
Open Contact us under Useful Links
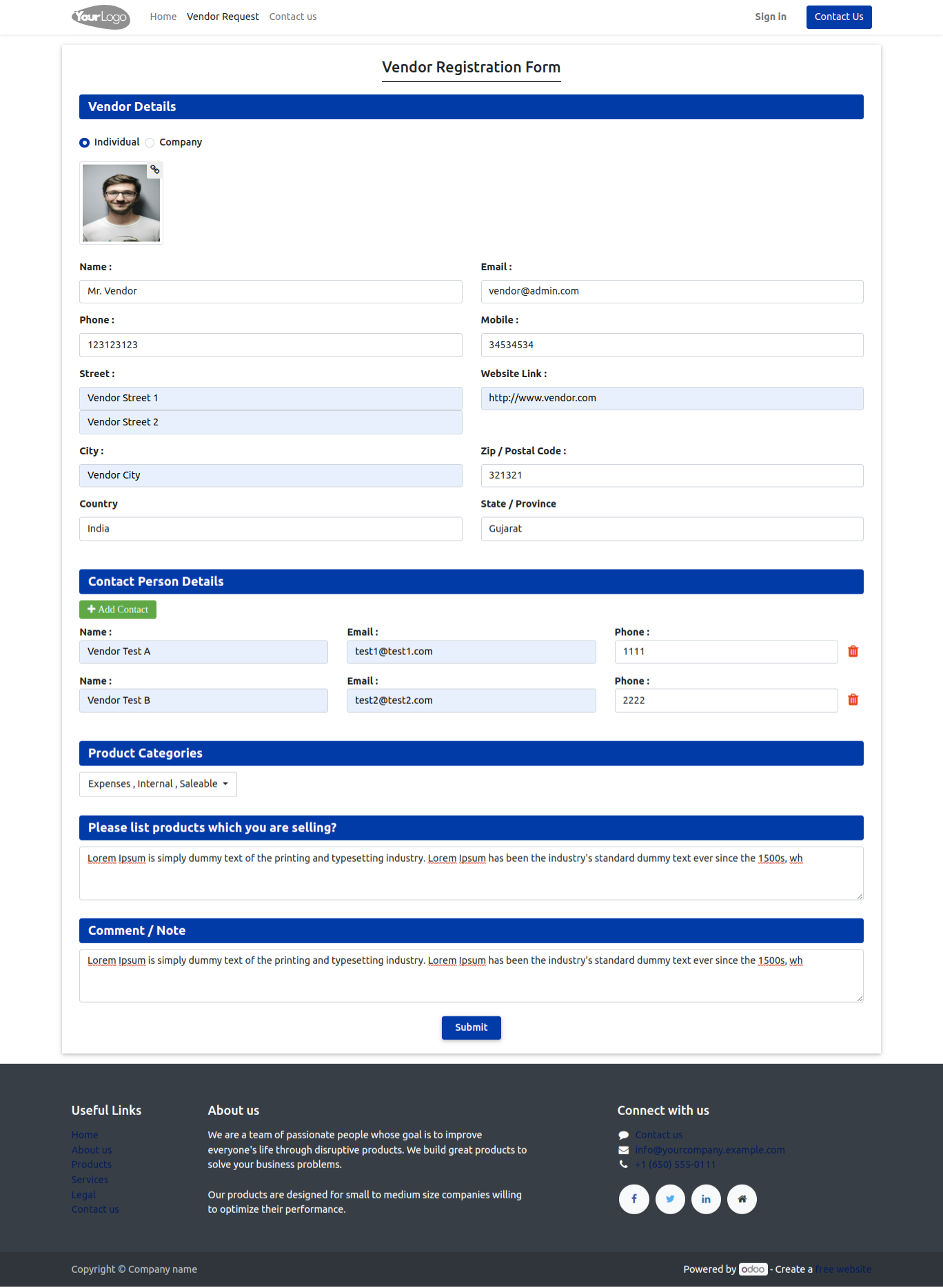tap(95, 1209)
